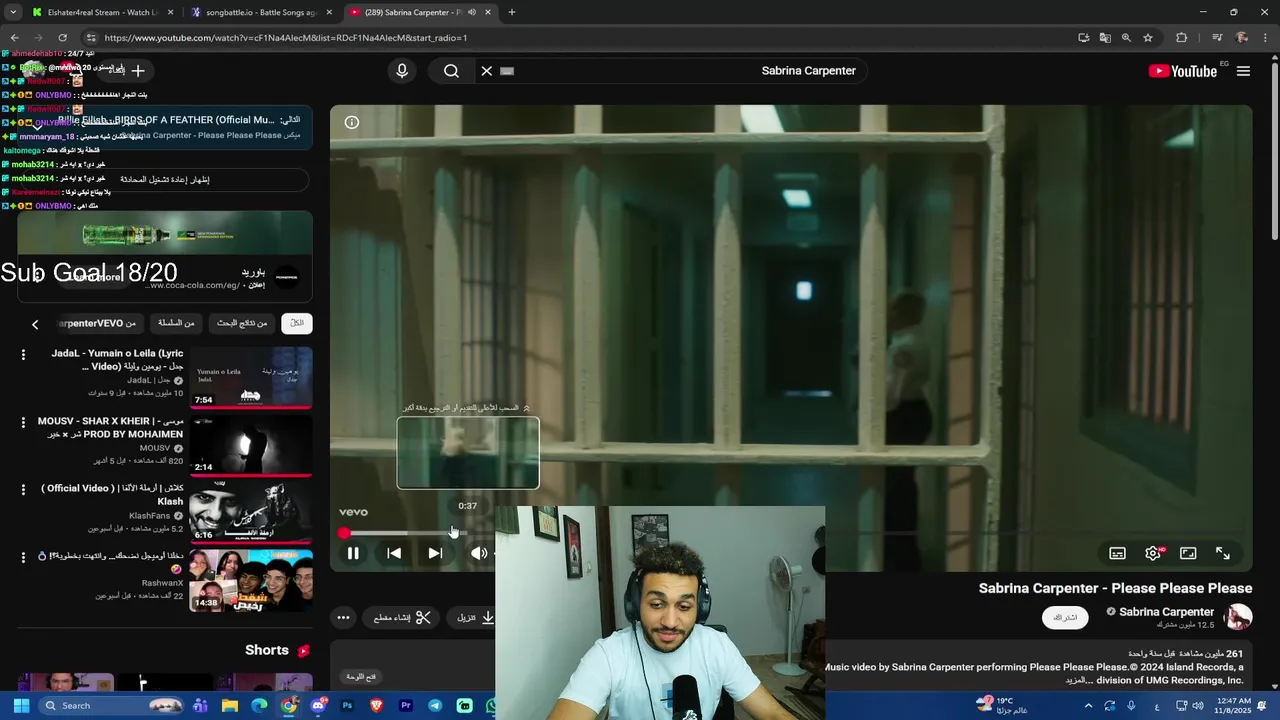
Task: Open Klash Official Video thumbnail
Action: pos(251,513)
